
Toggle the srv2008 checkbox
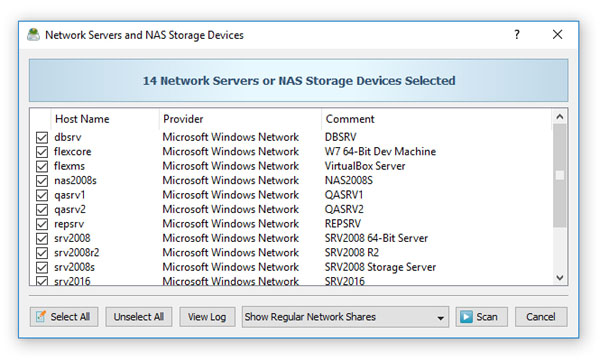(42, 238)
